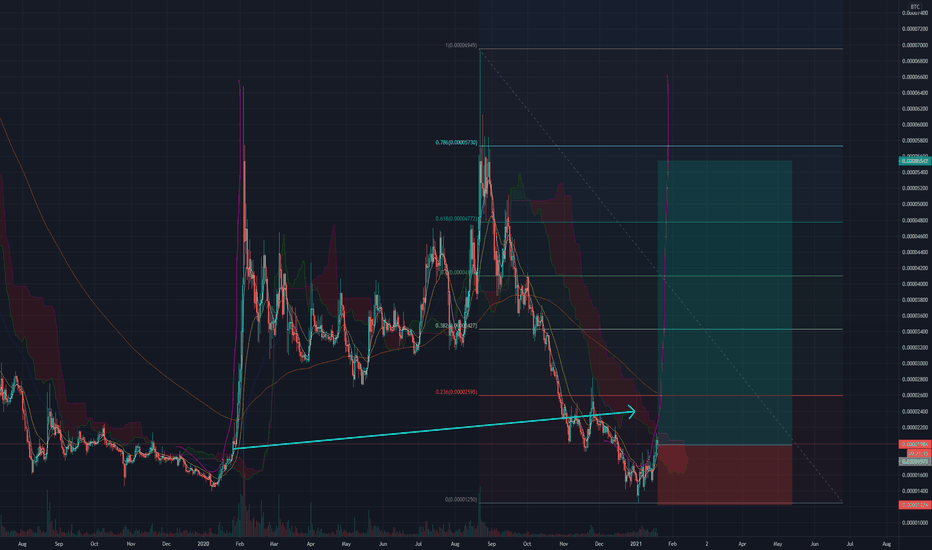Screen dimensions: 932x550
Task: Click the Fibonacci 0.236(0.00002595) level label
Action: pyautogui.click(x=456, y=392)
